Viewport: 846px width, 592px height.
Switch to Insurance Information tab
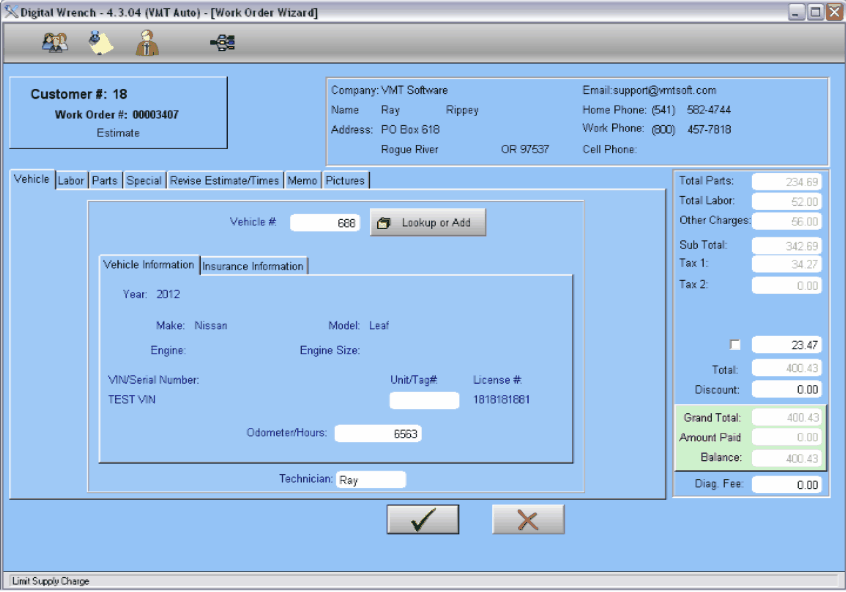[253, 266]
